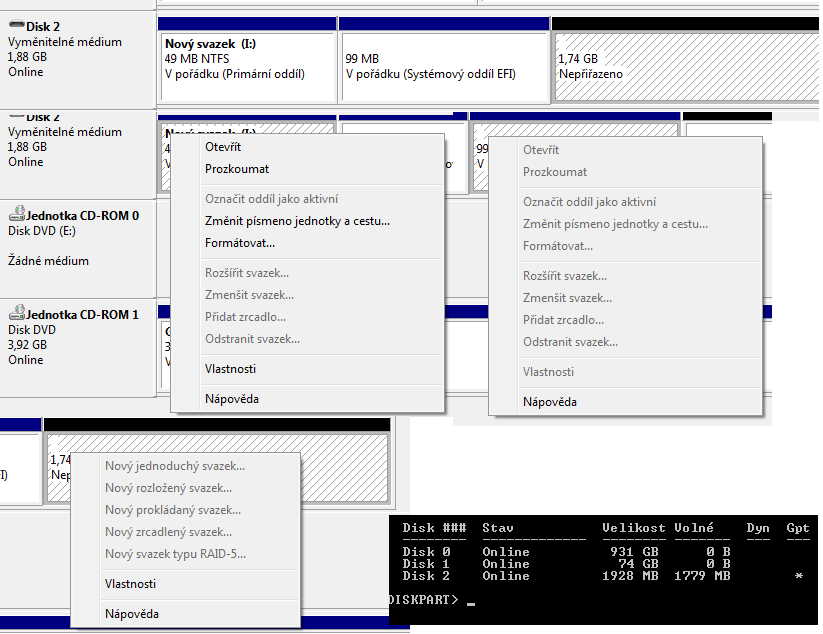Choose Nový prokládaný svazek... menu item

pyautogui.click(x=173, y=510)
